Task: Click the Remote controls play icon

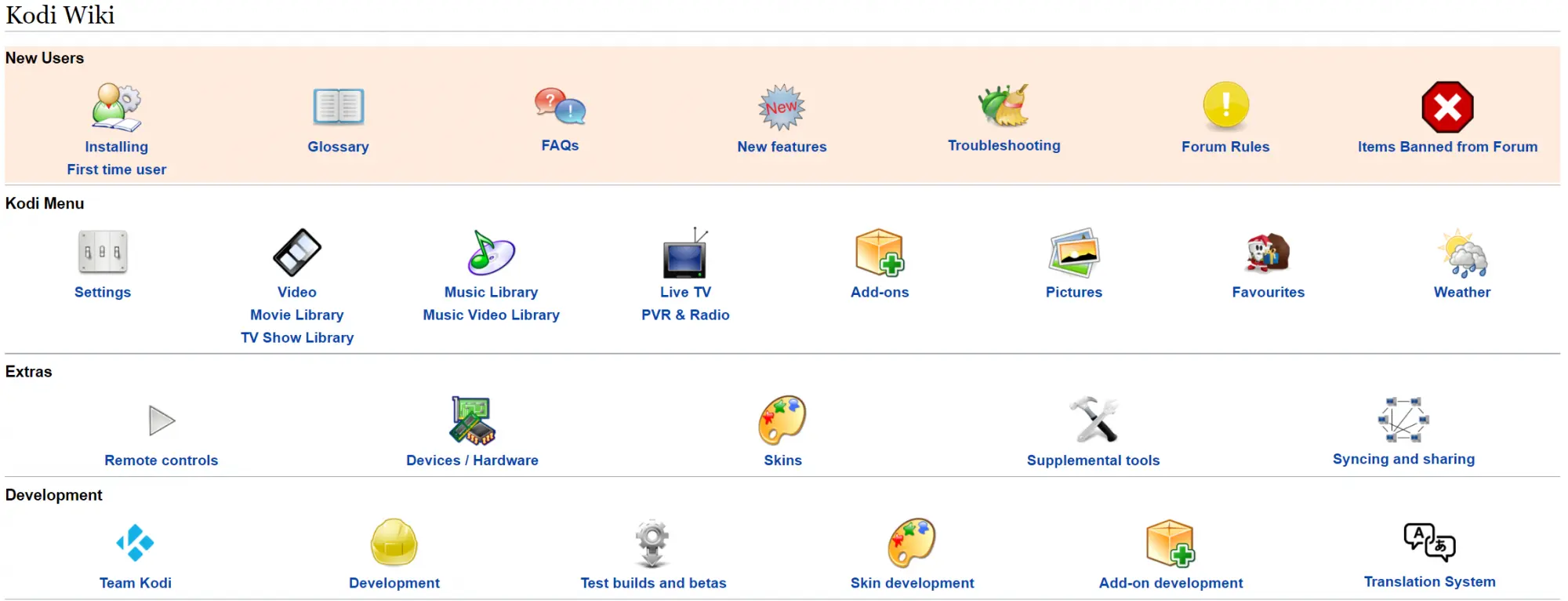Action: [162, 421]
